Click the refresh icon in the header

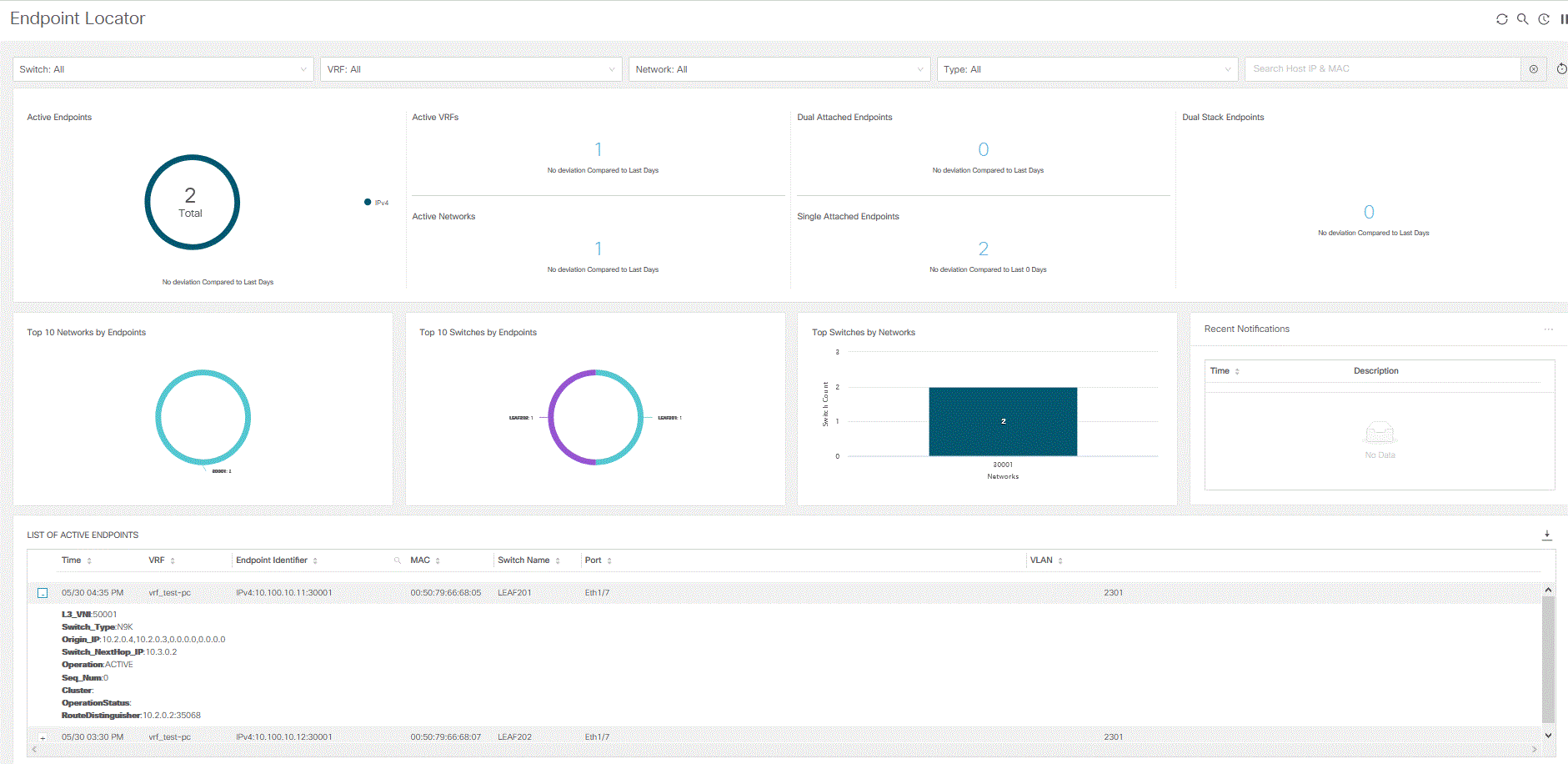(x=1501, y=19)
